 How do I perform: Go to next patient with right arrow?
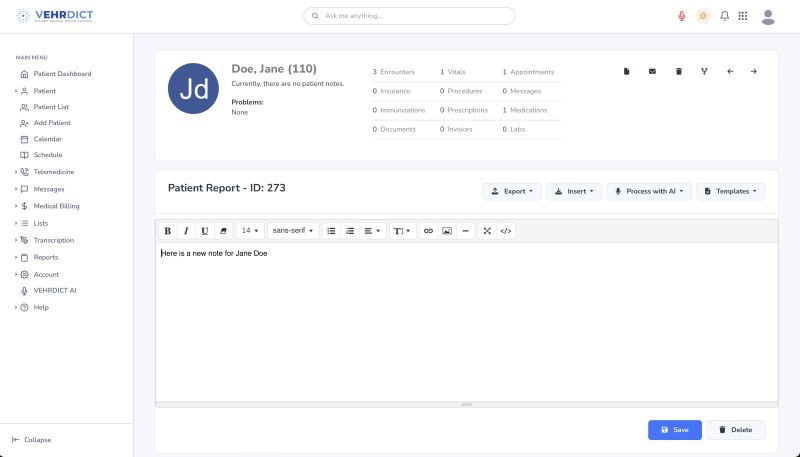pos(754,71)
